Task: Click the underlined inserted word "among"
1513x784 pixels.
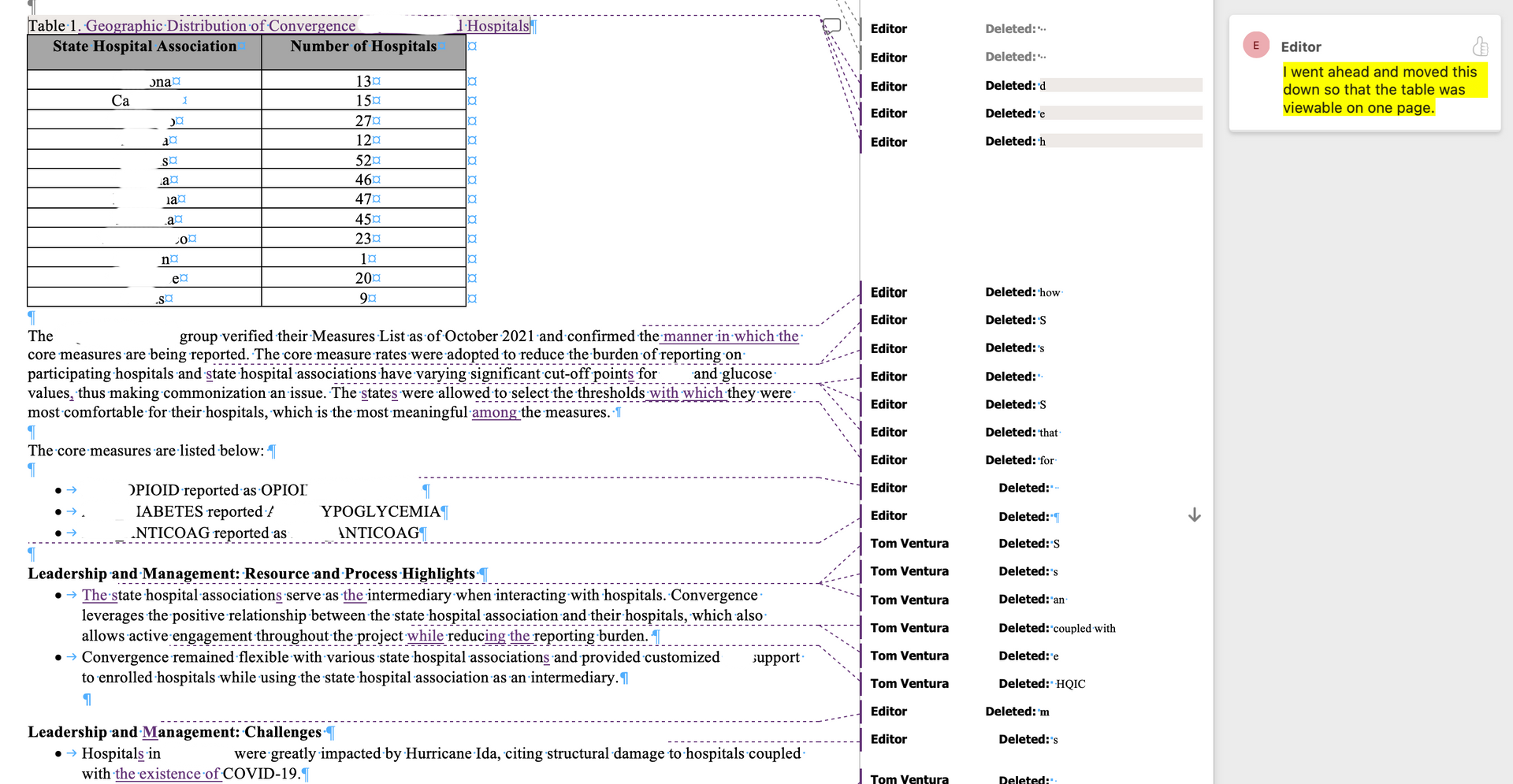Action: [494, 412]
